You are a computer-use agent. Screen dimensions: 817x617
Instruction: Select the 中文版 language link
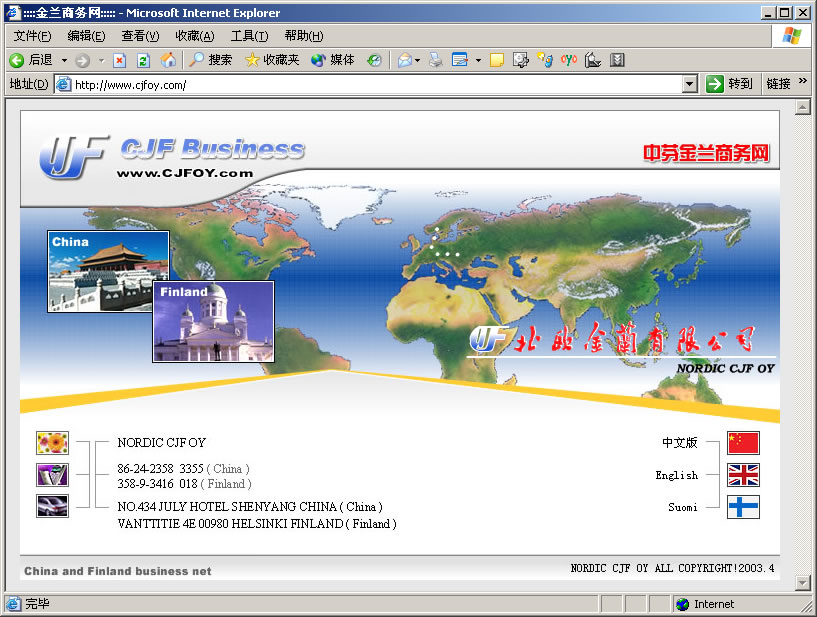coord(680,442)
